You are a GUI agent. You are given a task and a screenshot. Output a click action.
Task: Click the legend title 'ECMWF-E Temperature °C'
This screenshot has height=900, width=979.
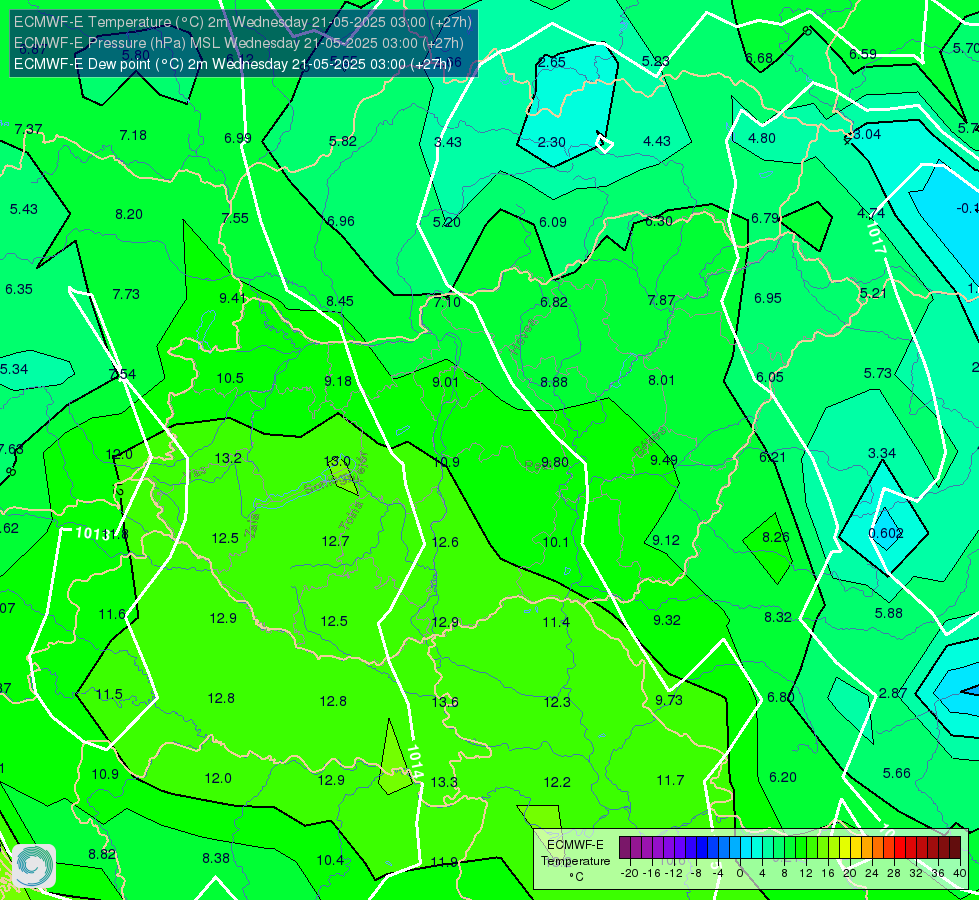coord(575,861)
